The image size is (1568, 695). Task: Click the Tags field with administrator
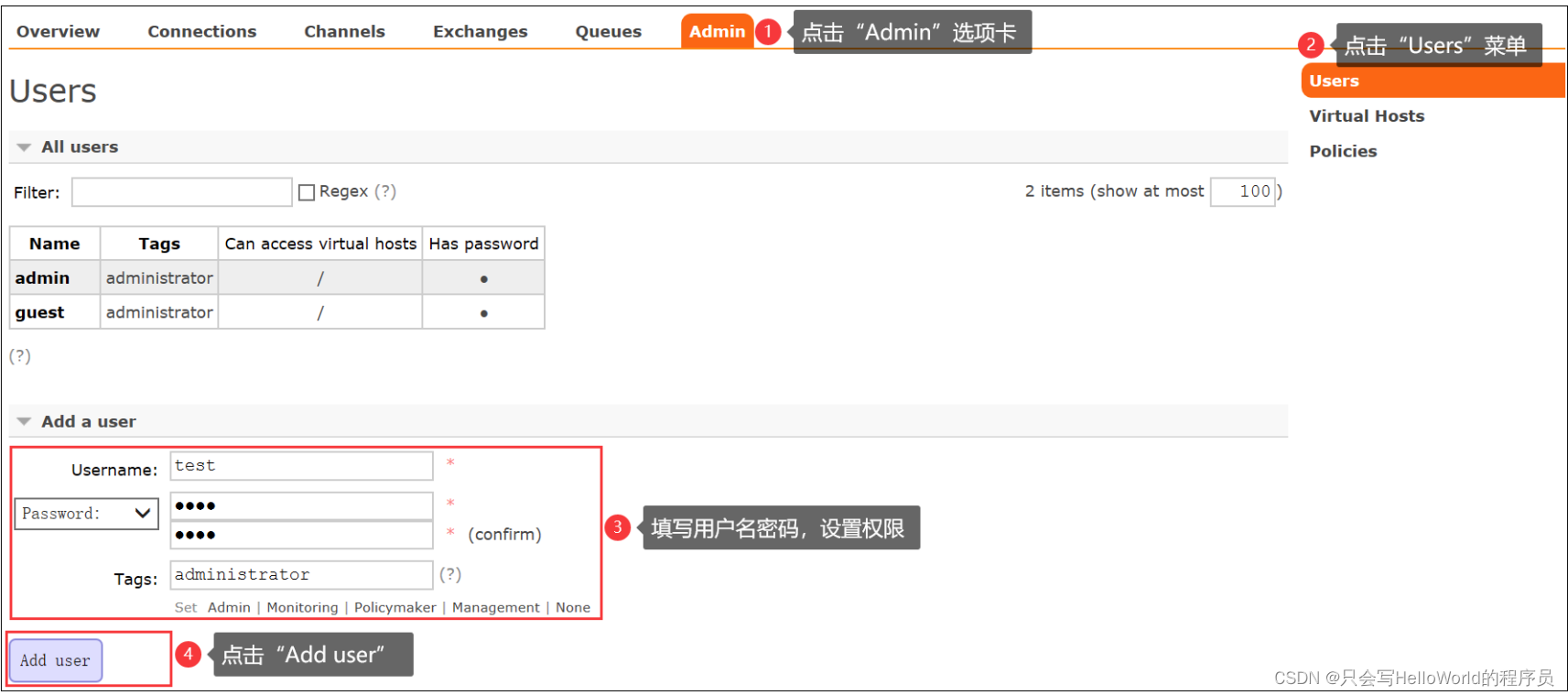301,575
